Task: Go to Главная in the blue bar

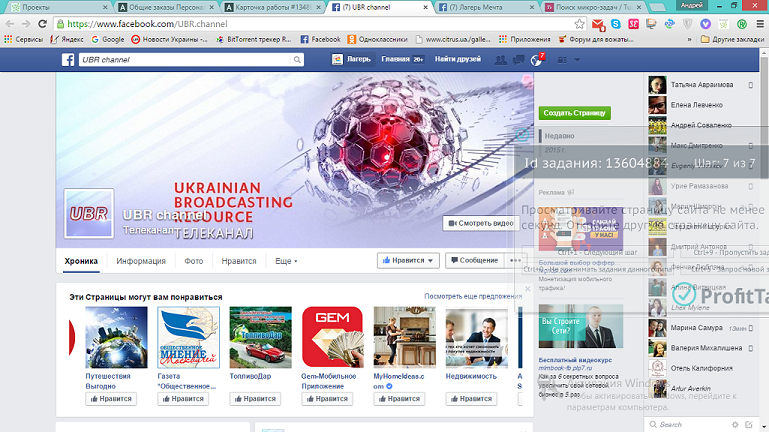Action: (x=402, y=59)
